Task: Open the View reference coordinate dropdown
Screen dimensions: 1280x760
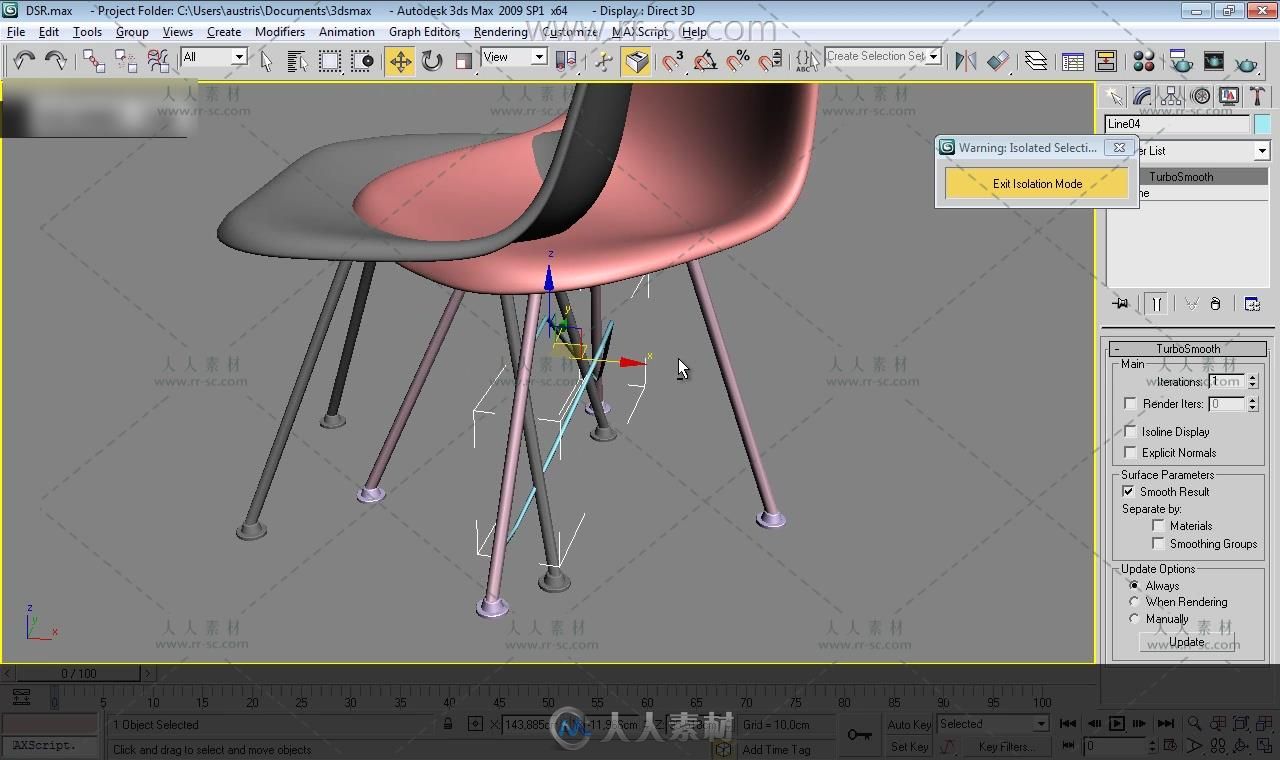Action: pyautogui.click(x=539, y=57)
